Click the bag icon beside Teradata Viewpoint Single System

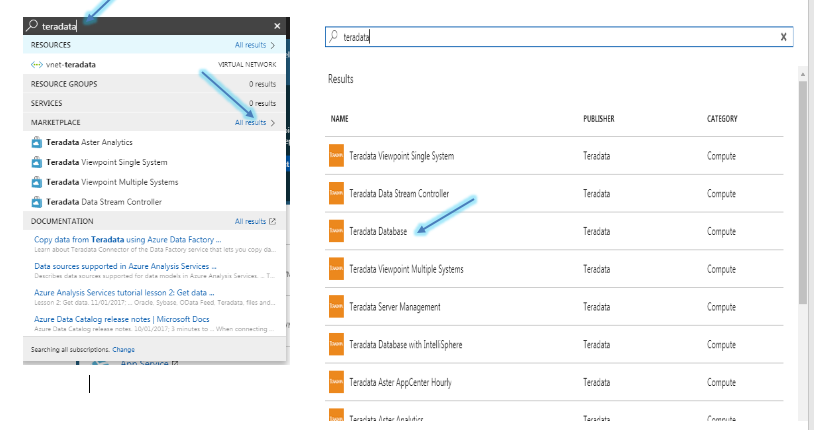tap(36, 162)
